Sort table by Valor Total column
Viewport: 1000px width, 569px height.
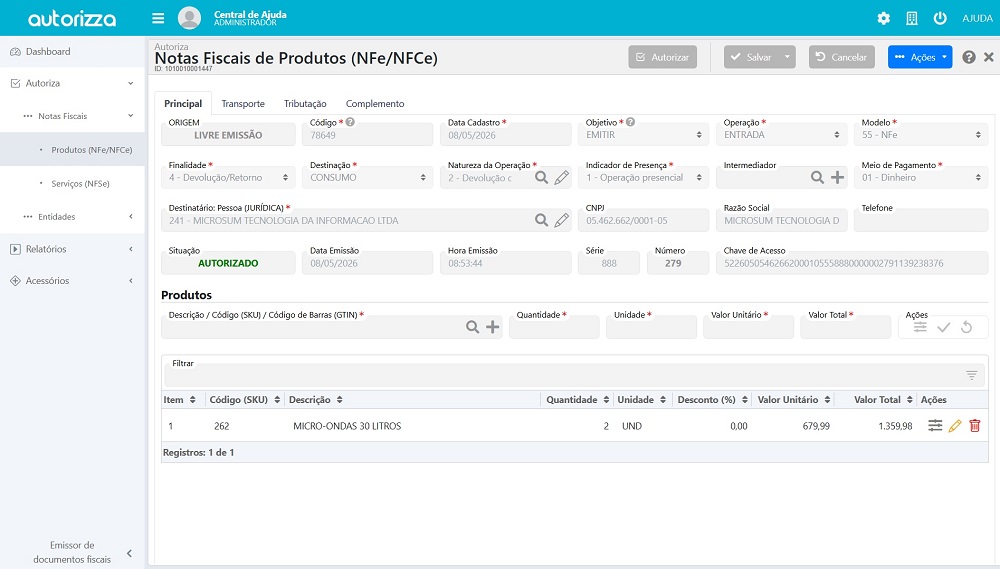coord(883,399)
